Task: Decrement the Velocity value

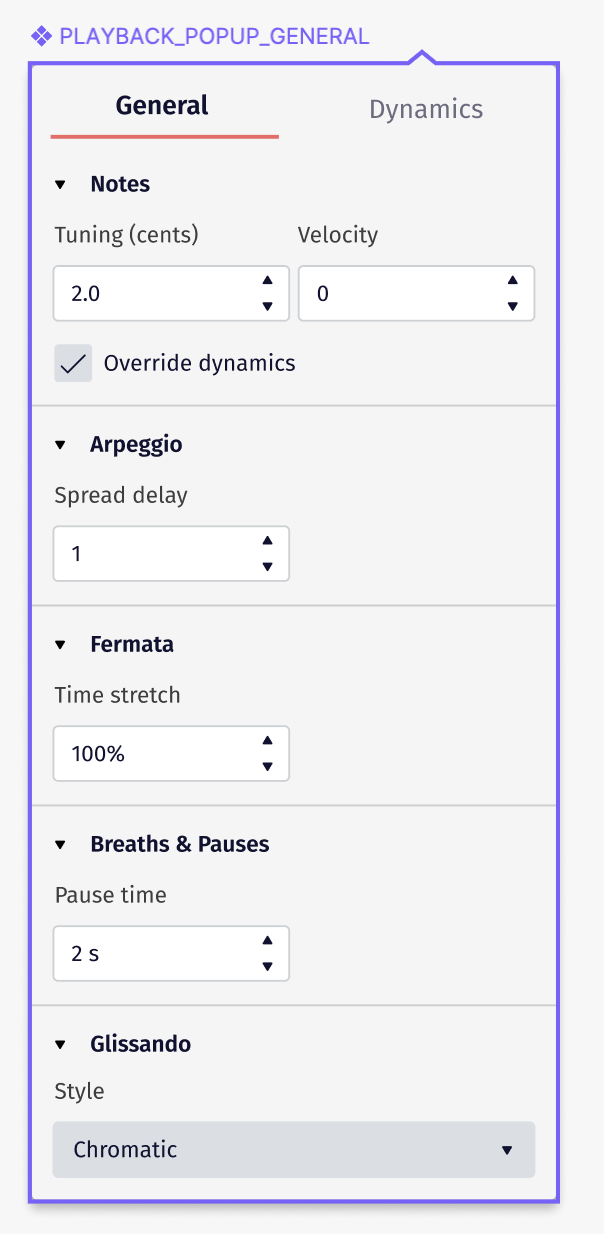Action: coord(512,305)
